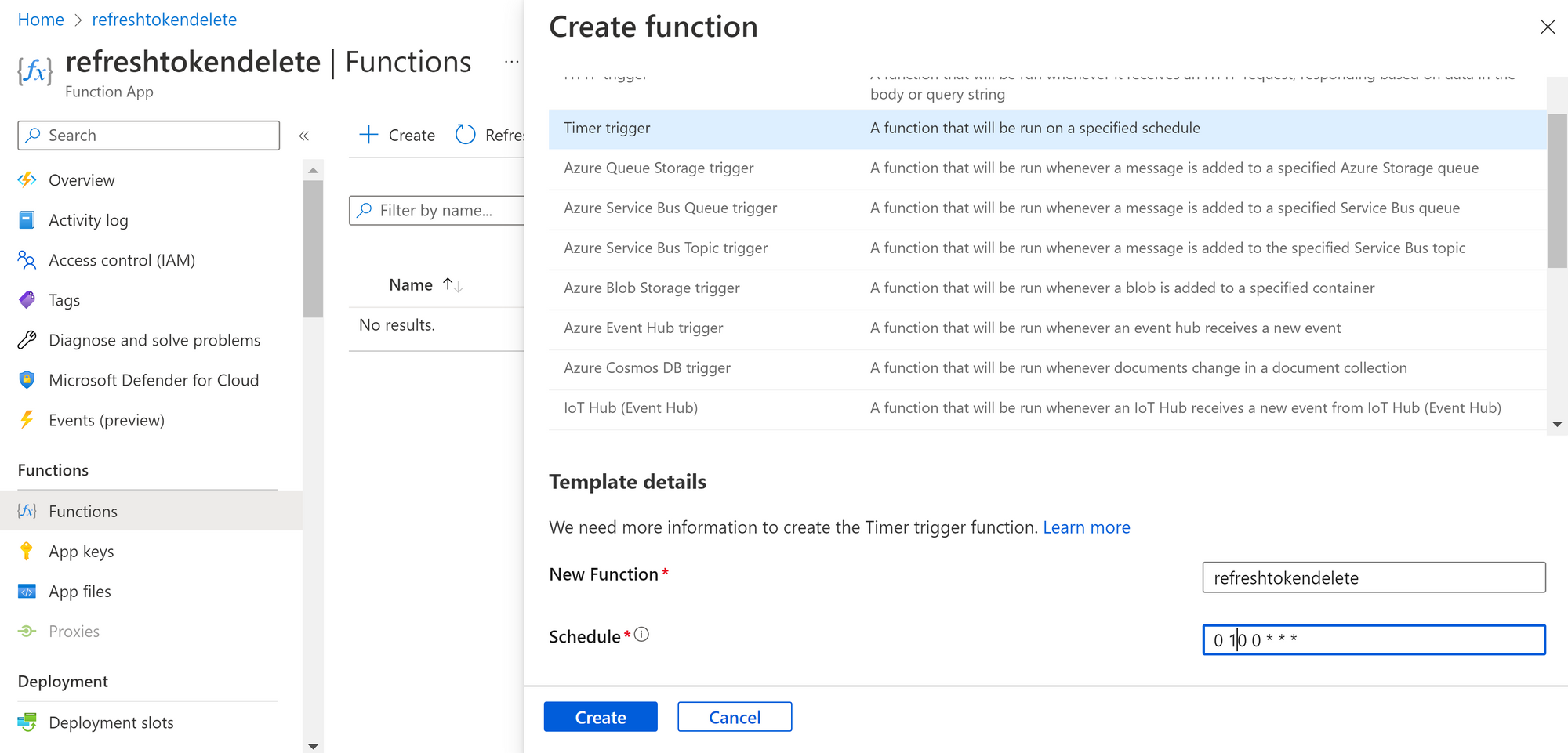The image size is (1568, 753).
Task: Close the Create function panel
Action: [x=1548, y=27]
